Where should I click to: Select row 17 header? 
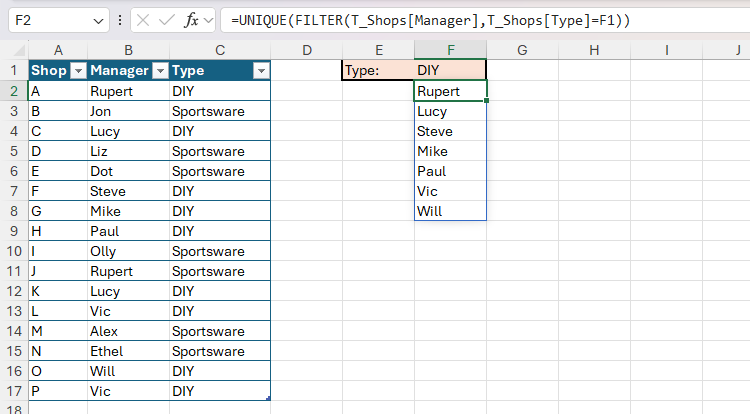[14, 391]
